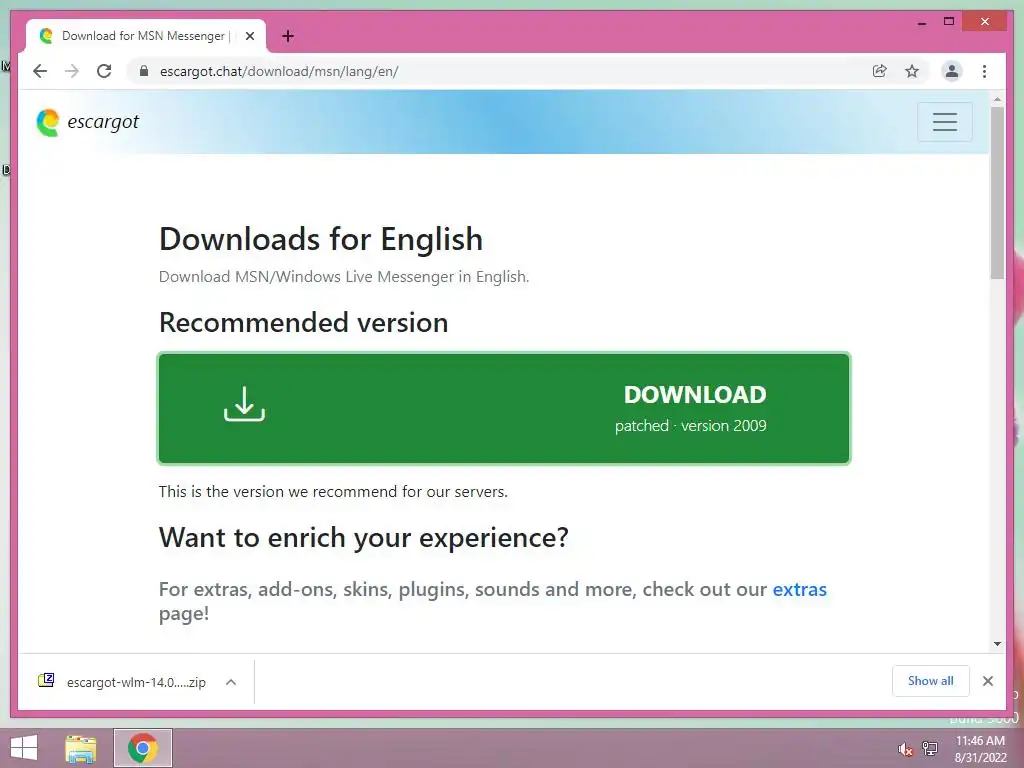Viewport: 1024px width, 768px height.
Task: Open the Chrome profile avatar
Action: 952,71
